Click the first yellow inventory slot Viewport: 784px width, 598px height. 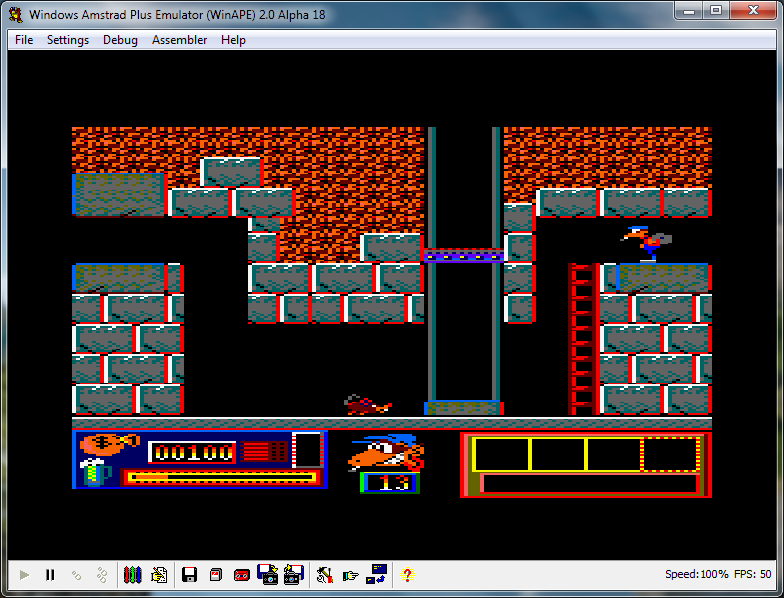pyautogui.click(x=501, y=454)
